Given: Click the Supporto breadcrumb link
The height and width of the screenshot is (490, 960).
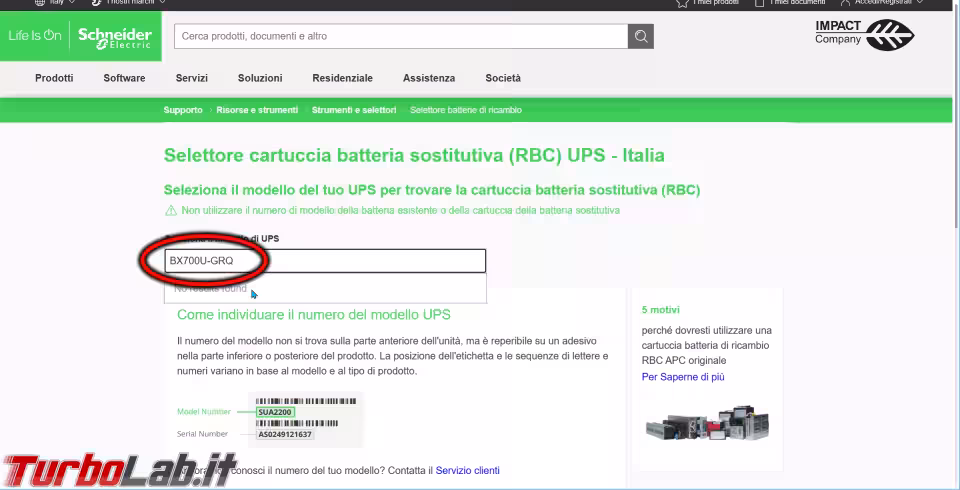Looking at the screenshot, I should click(x=183, y=110).
